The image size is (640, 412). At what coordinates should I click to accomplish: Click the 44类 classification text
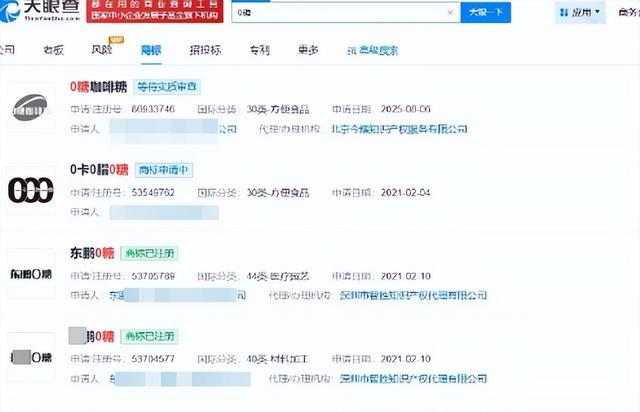tap(278, 276)
